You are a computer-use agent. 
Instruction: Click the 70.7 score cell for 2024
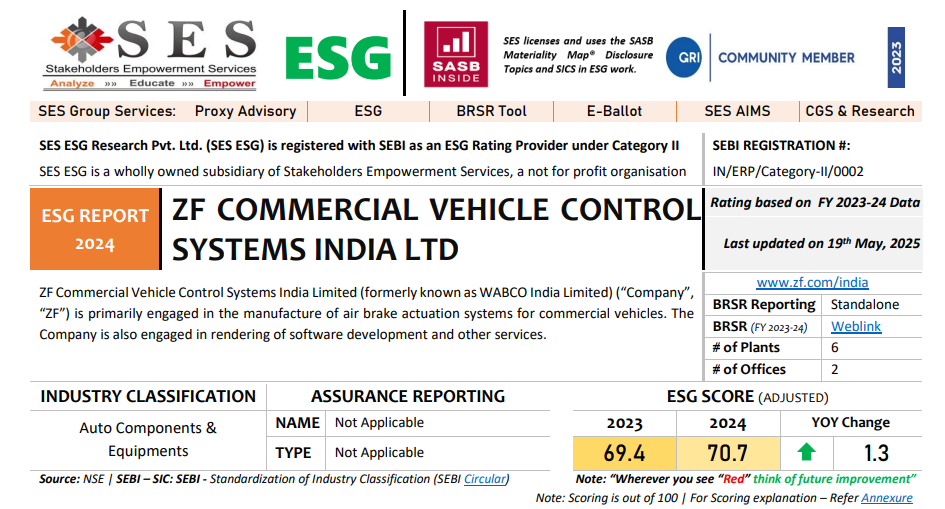728,453
